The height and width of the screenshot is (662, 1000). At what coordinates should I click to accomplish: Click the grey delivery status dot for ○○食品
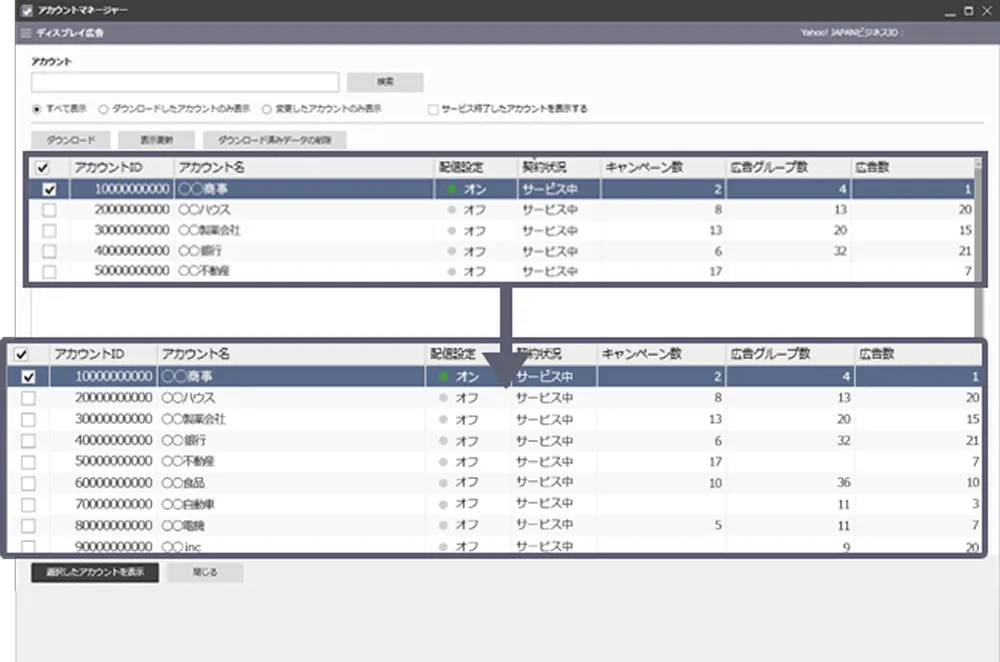pos(443,483)
